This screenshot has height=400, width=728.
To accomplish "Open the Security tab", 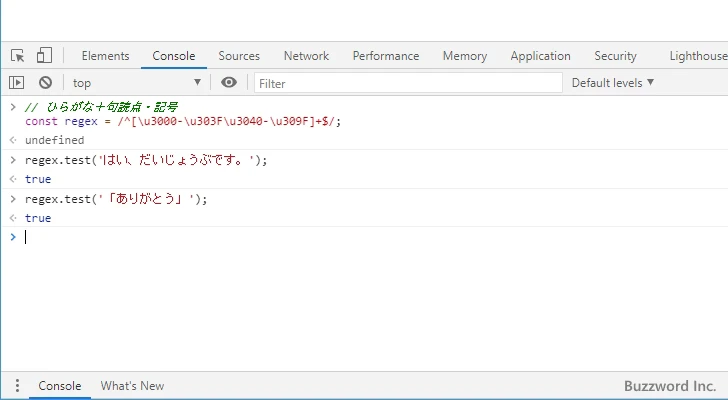I will (615, 56).
